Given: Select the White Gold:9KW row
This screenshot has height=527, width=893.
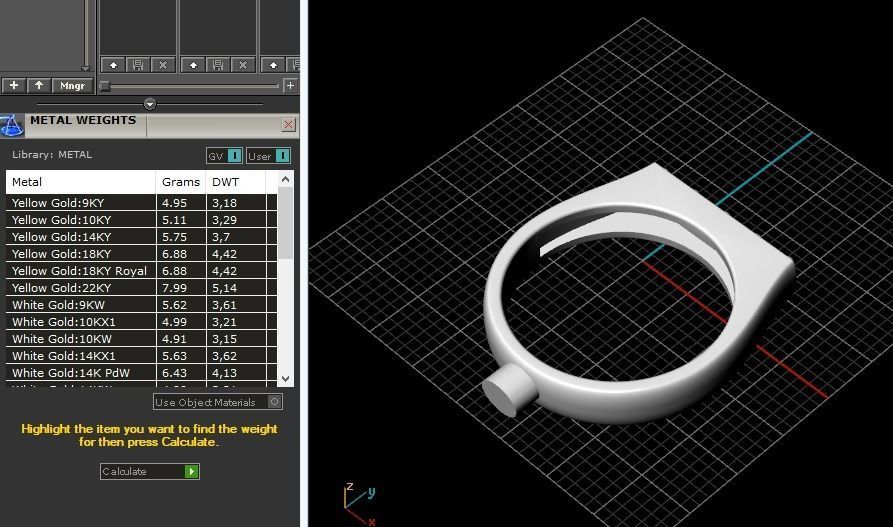Looking at the screenshot, I should click(x=141, y=305).
